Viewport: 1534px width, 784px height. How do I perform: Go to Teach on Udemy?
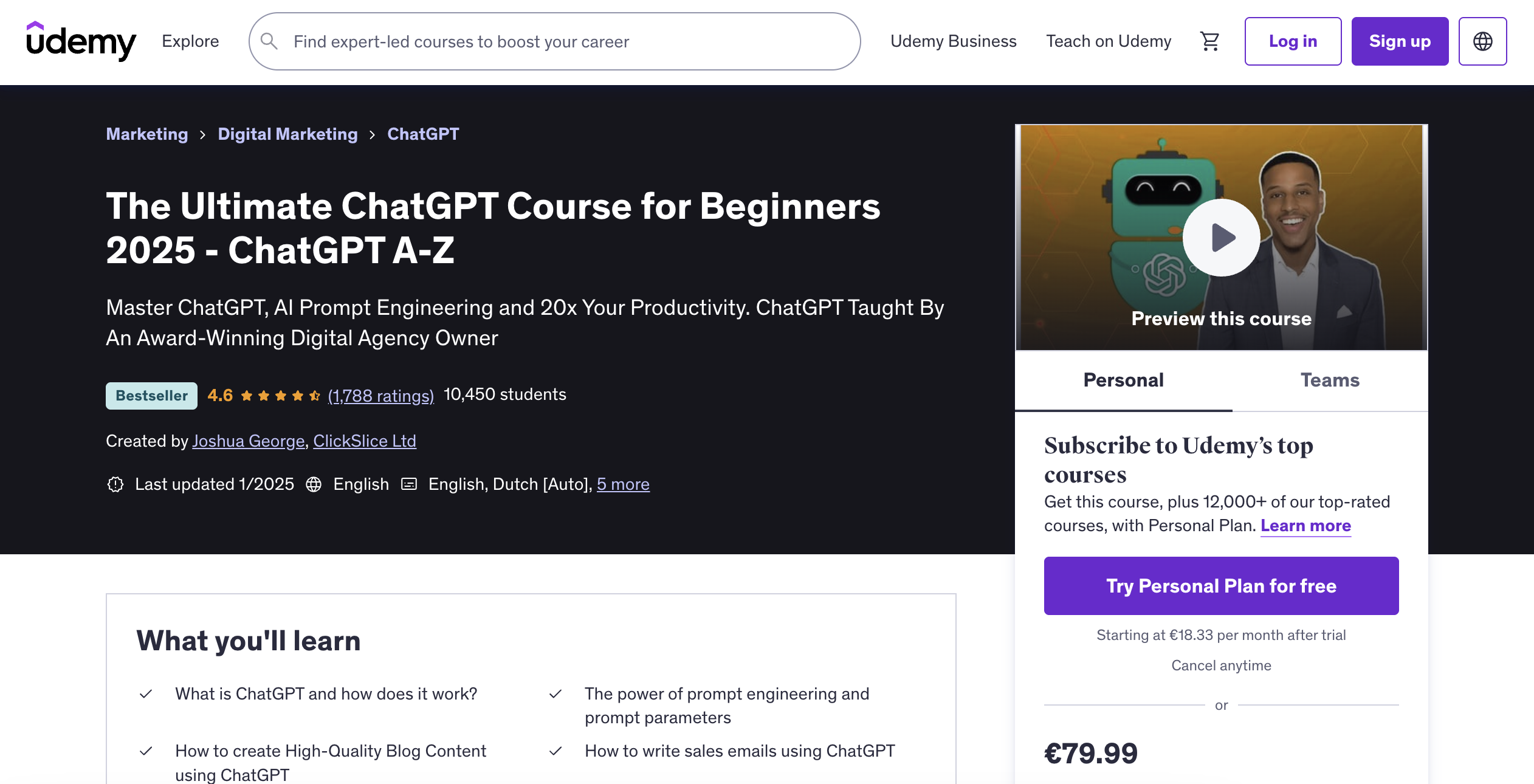(x=1109, y=41)
